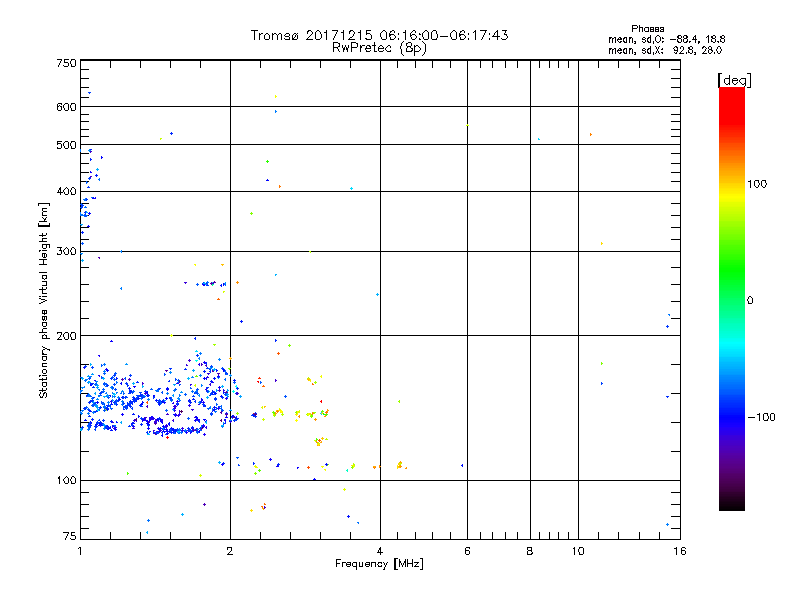Click the 'Phases' header text

tap(647, 29)
